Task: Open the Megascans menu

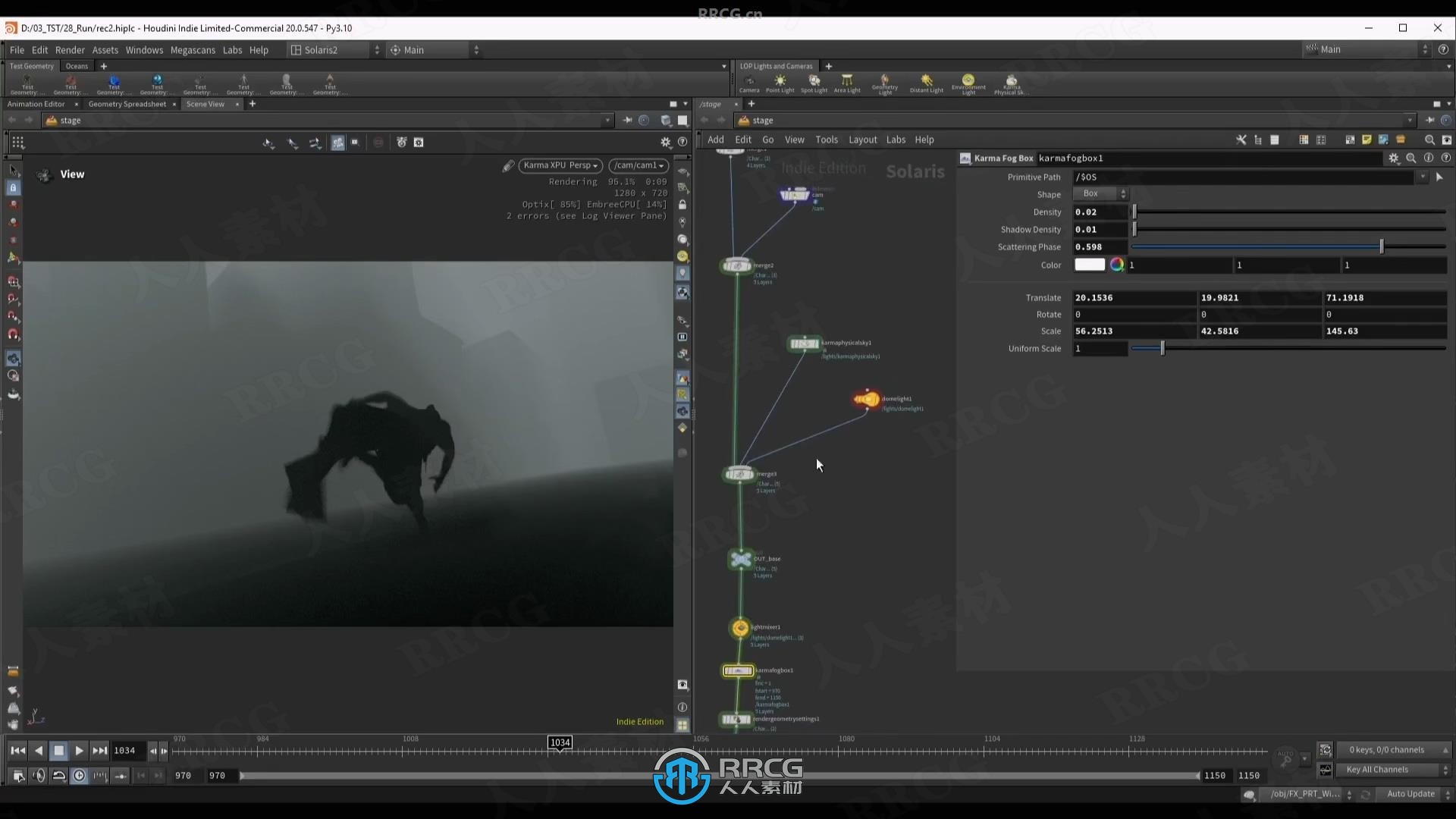Action: [193, 50]
